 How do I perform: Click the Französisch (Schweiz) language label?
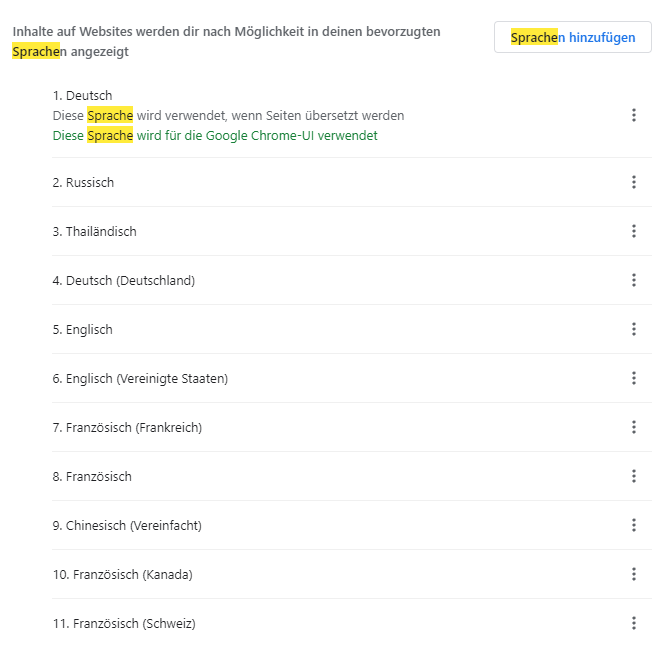124,624
